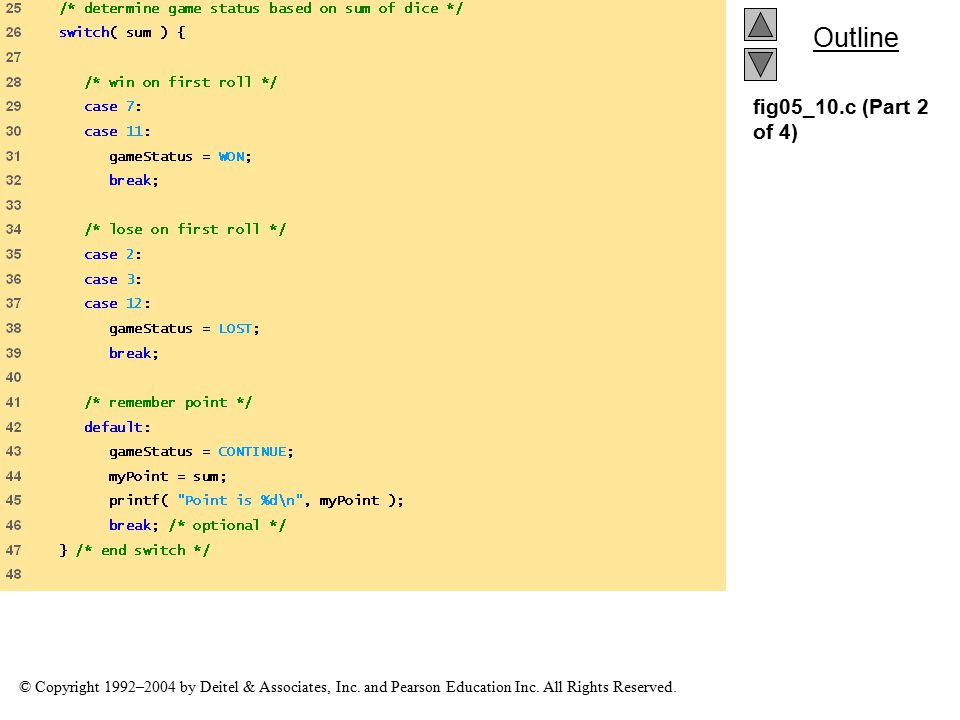Screen dimensions: 960x720
Task: Click the 'break; /* optional */' line
Action: click(x=197, y=525)
